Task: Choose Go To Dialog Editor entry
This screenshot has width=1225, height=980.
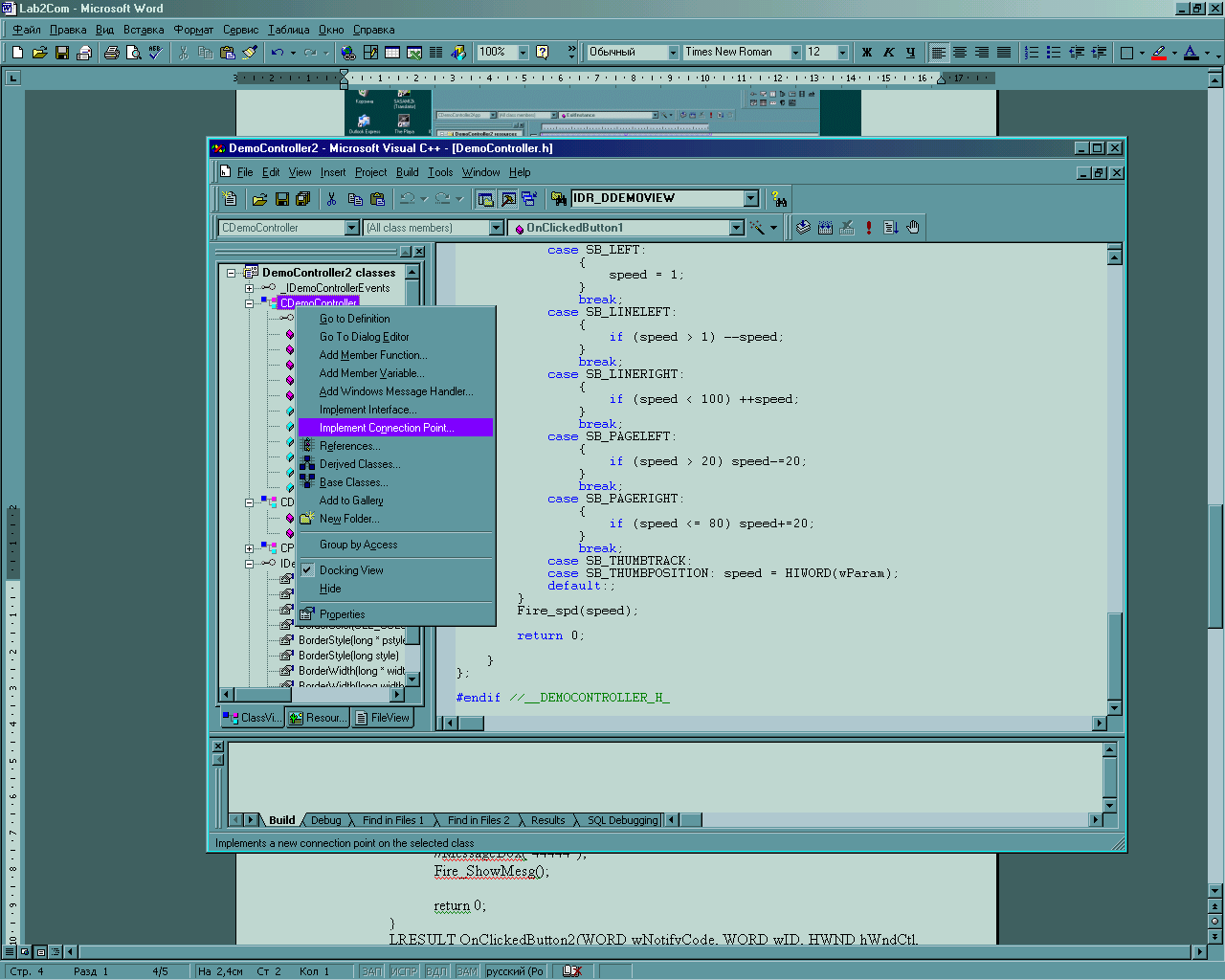Action: point(395,337)
